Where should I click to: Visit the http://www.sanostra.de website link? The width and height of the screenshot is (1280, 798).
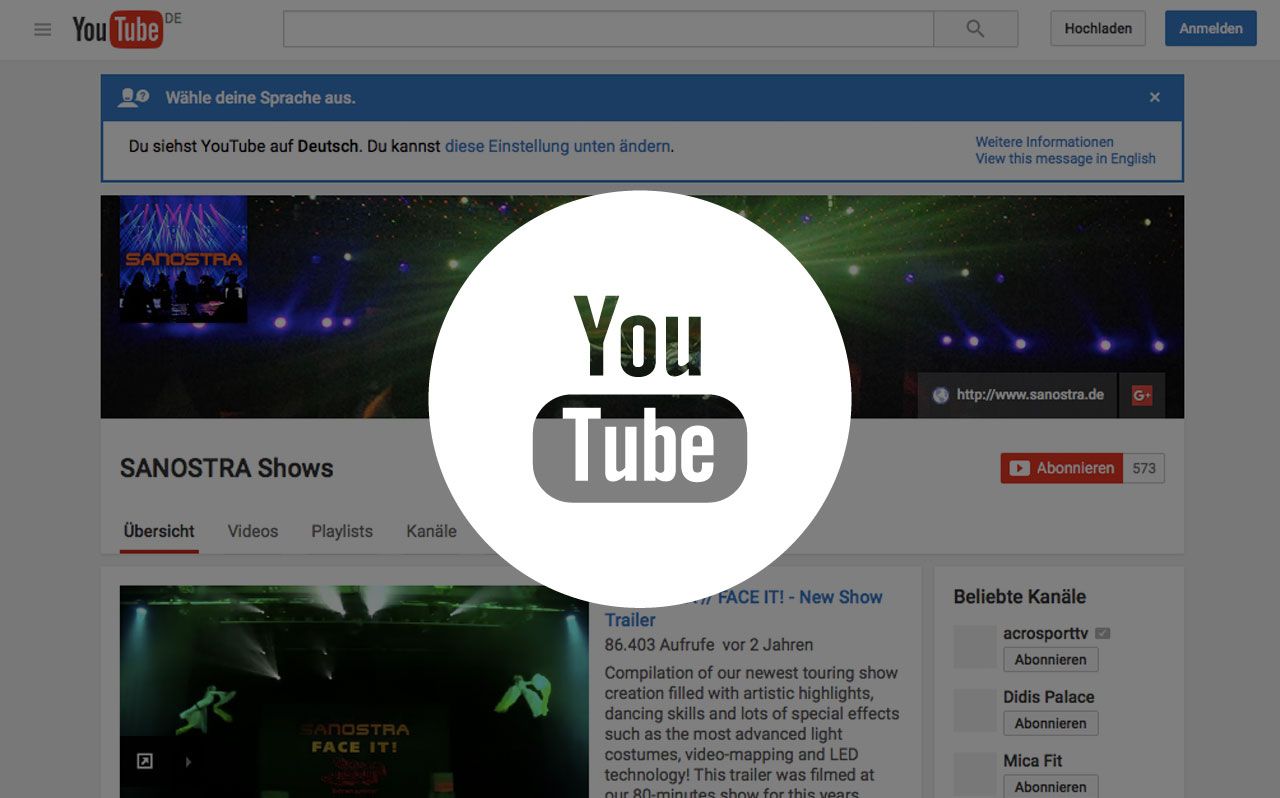pos(1029,395)
